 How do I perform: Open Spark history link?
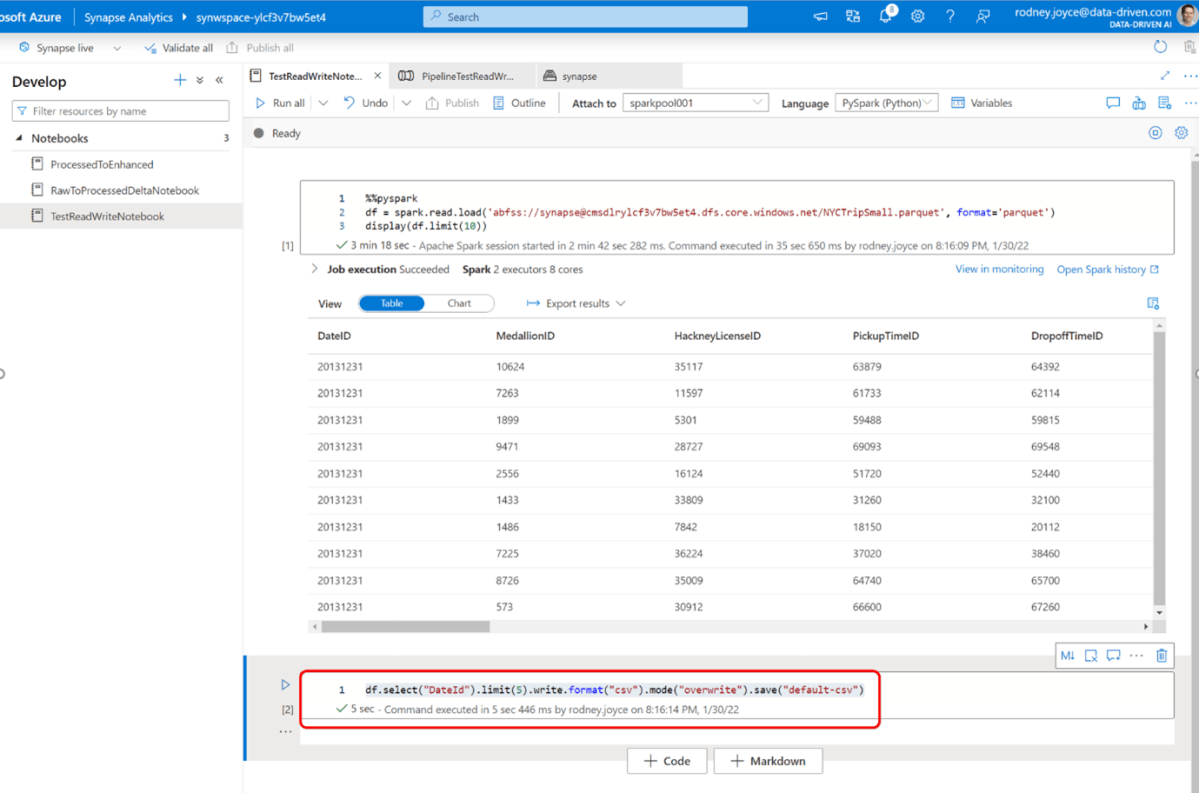point(1107,269)
